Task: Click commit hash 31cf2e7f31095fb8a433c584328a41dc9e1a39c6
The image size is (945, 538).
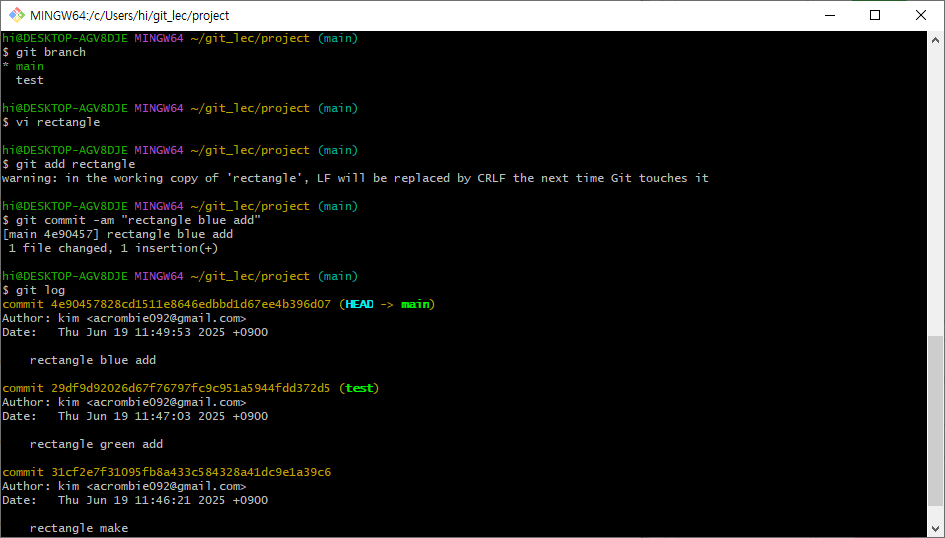Action: 190,472
